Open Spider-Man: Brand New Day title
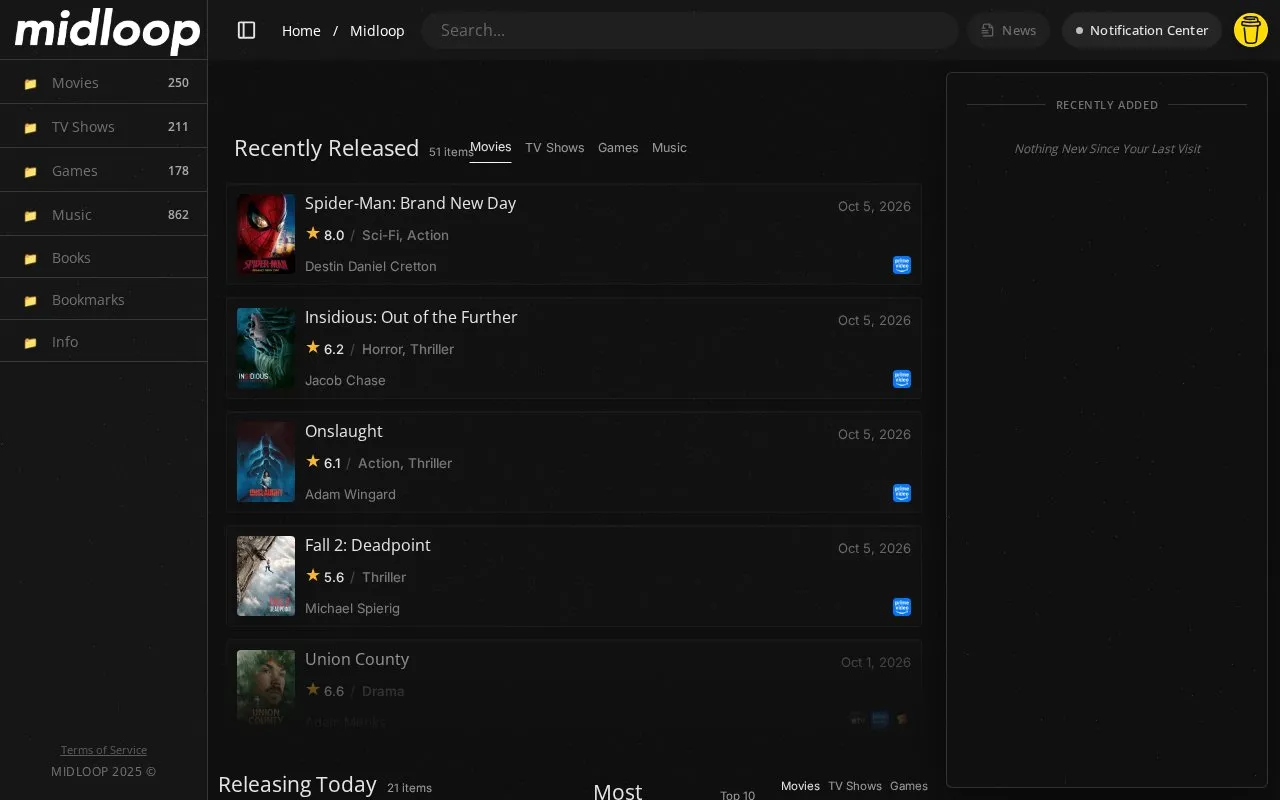This screenshot has height=800, width=1280. [410, 203]
